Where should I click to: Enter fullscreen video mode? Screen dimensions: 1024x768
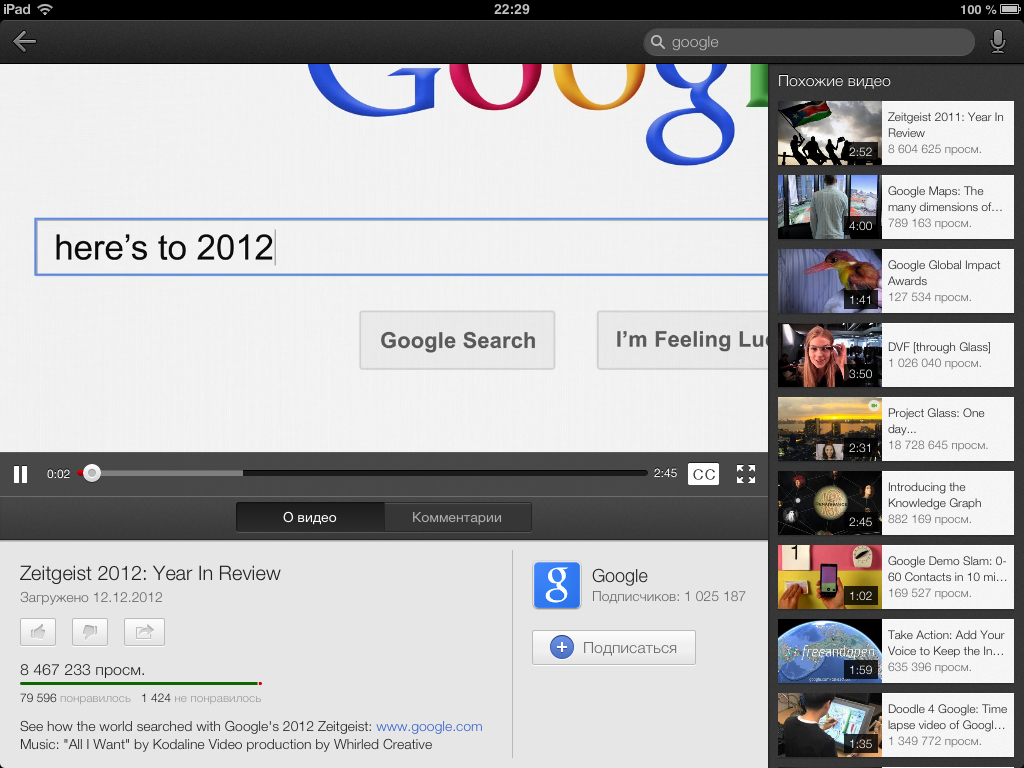click(746, 474)
